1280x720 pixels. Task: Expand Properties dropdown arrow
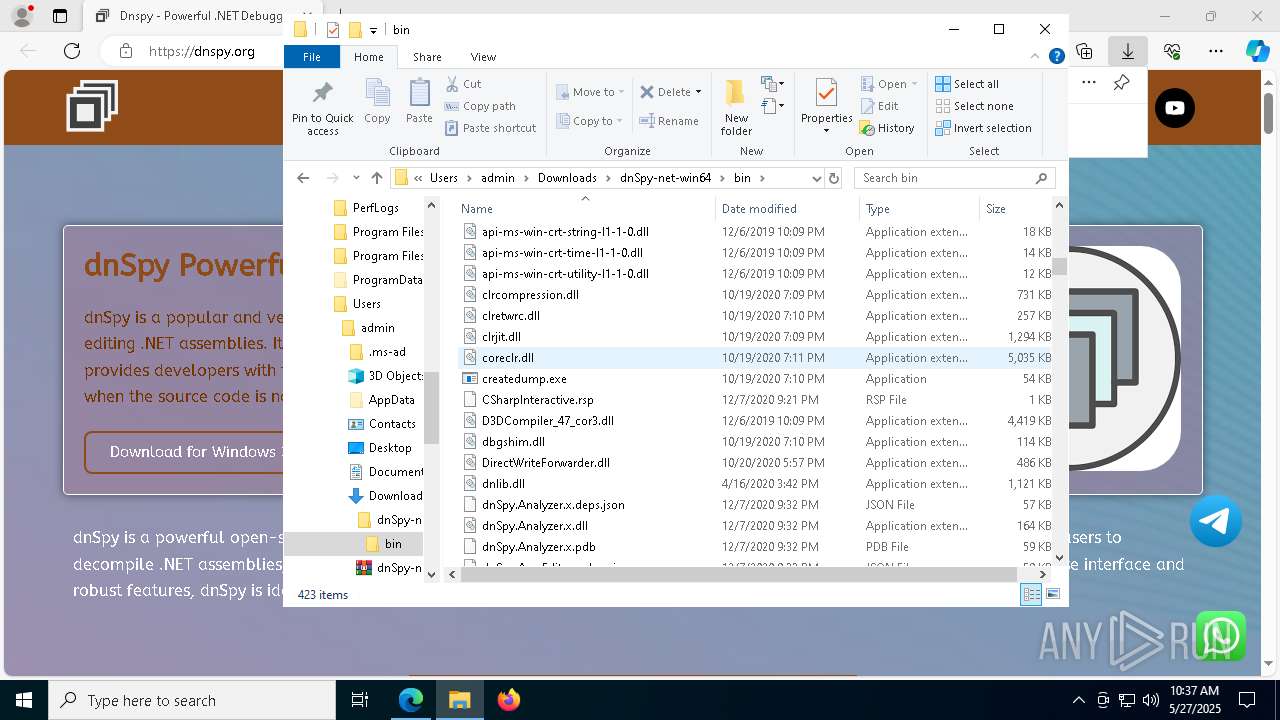(826, 131)
